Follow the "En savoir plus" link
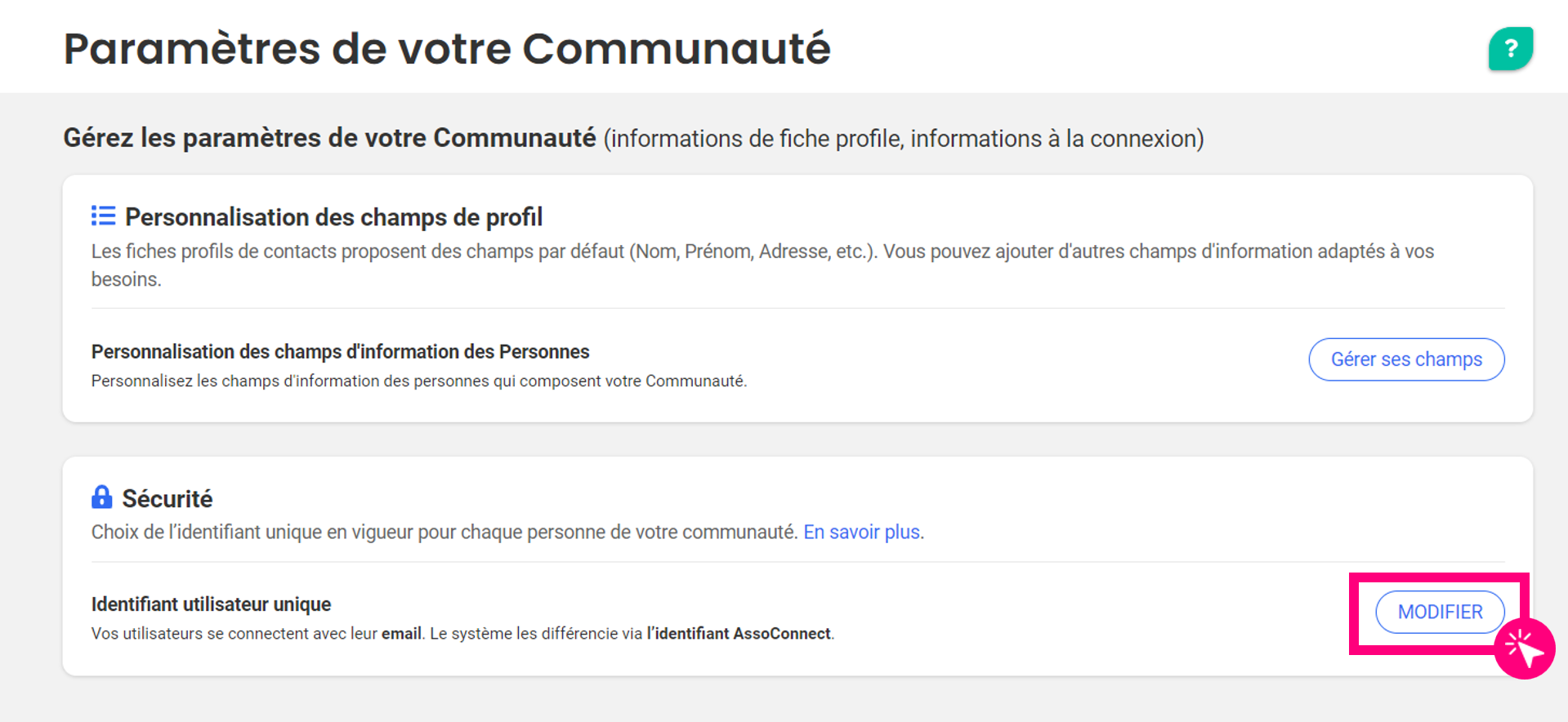The width and height of the screenshot is (1568, 722). pyautogui.click(x=861, y=532)
